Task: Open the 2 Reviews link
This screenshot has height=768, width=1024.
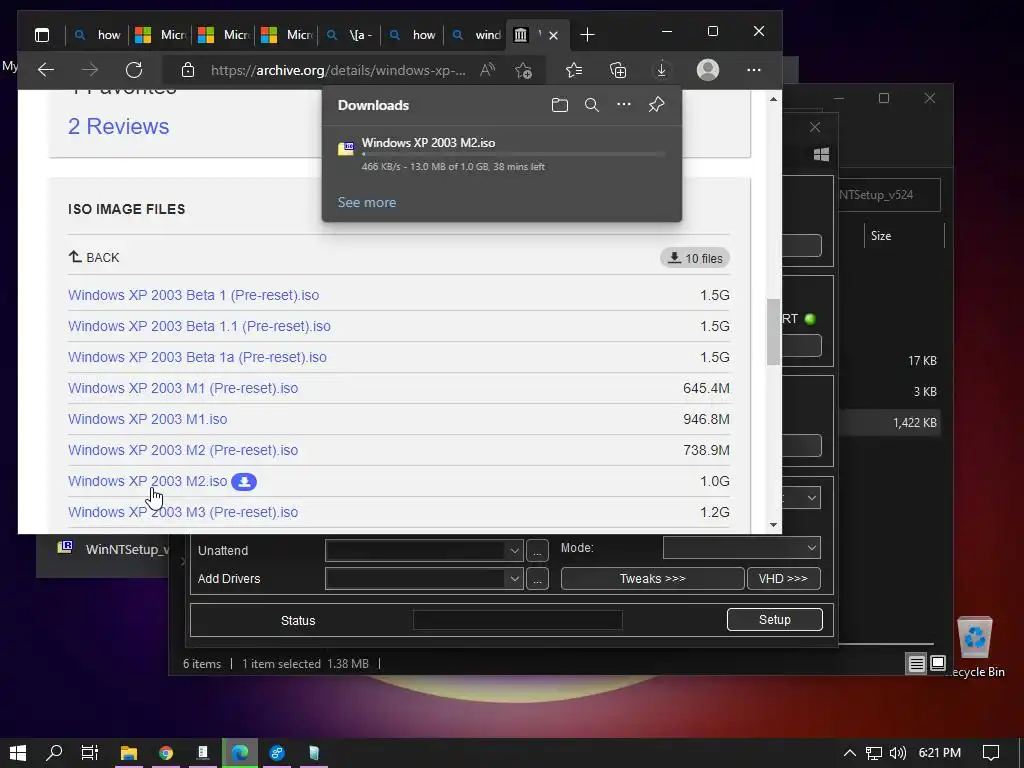Action: tap(118, 126)
